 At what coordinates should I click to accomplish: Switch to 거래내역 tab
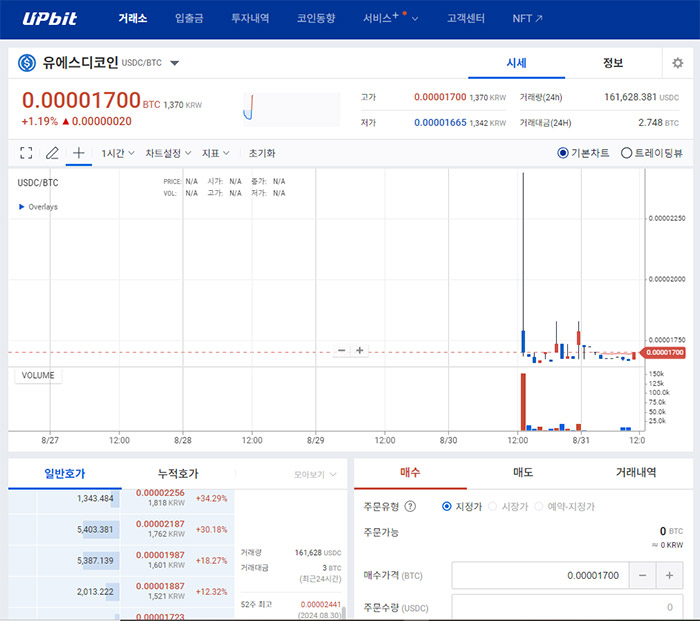tap(636, 472)
